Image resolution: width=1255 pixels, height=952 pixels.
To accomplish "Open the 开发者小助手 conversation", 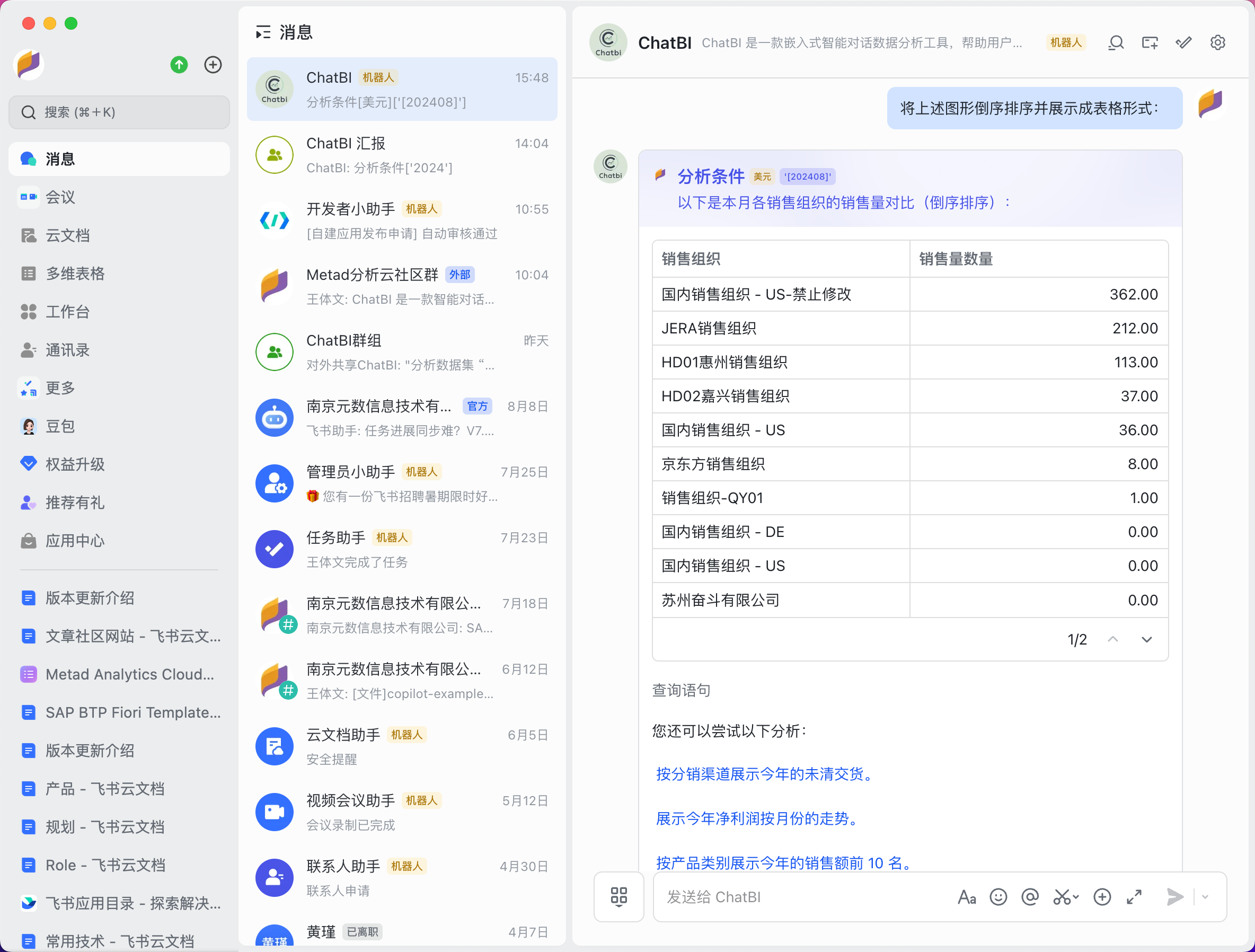I will [402, 221].
